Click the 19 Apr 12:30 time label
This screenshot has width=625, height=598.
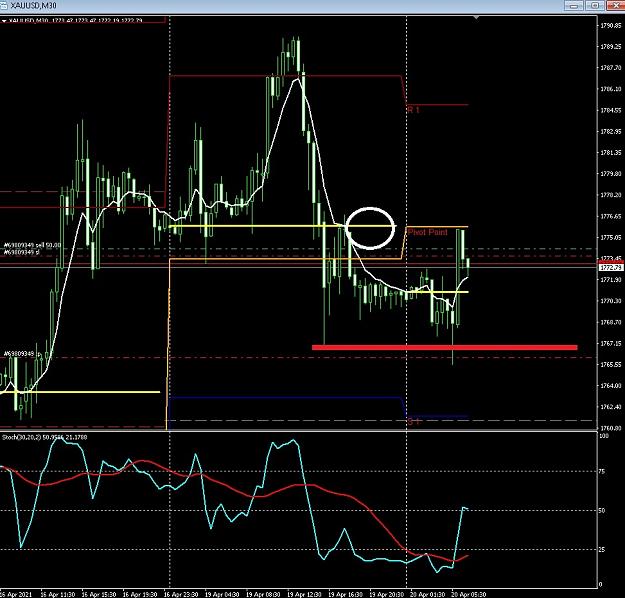[304, 594]
